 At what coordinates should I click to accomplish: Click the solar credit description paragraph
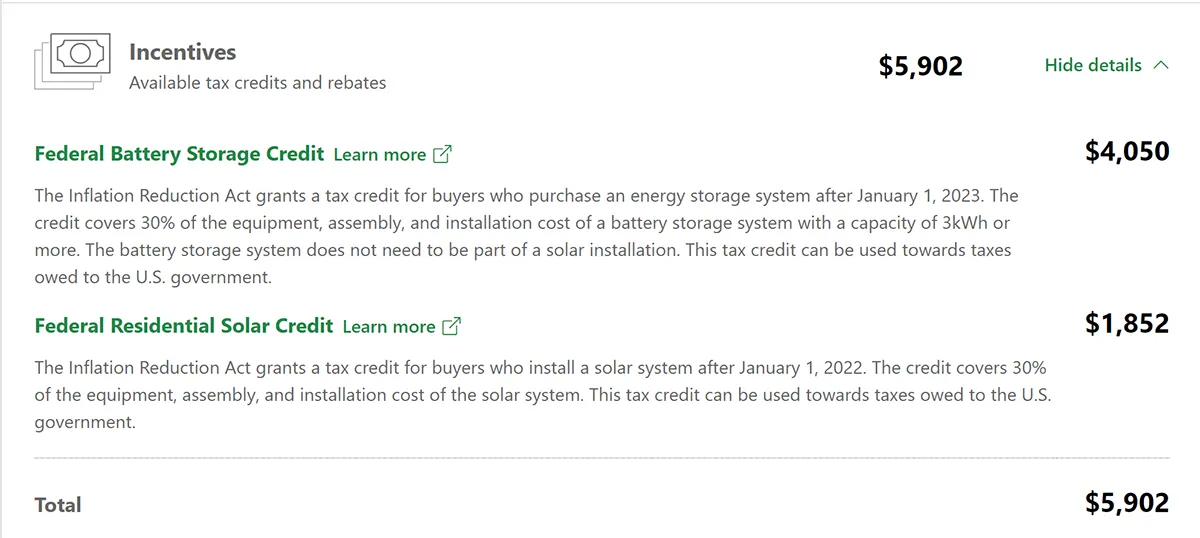click(542, 395)
